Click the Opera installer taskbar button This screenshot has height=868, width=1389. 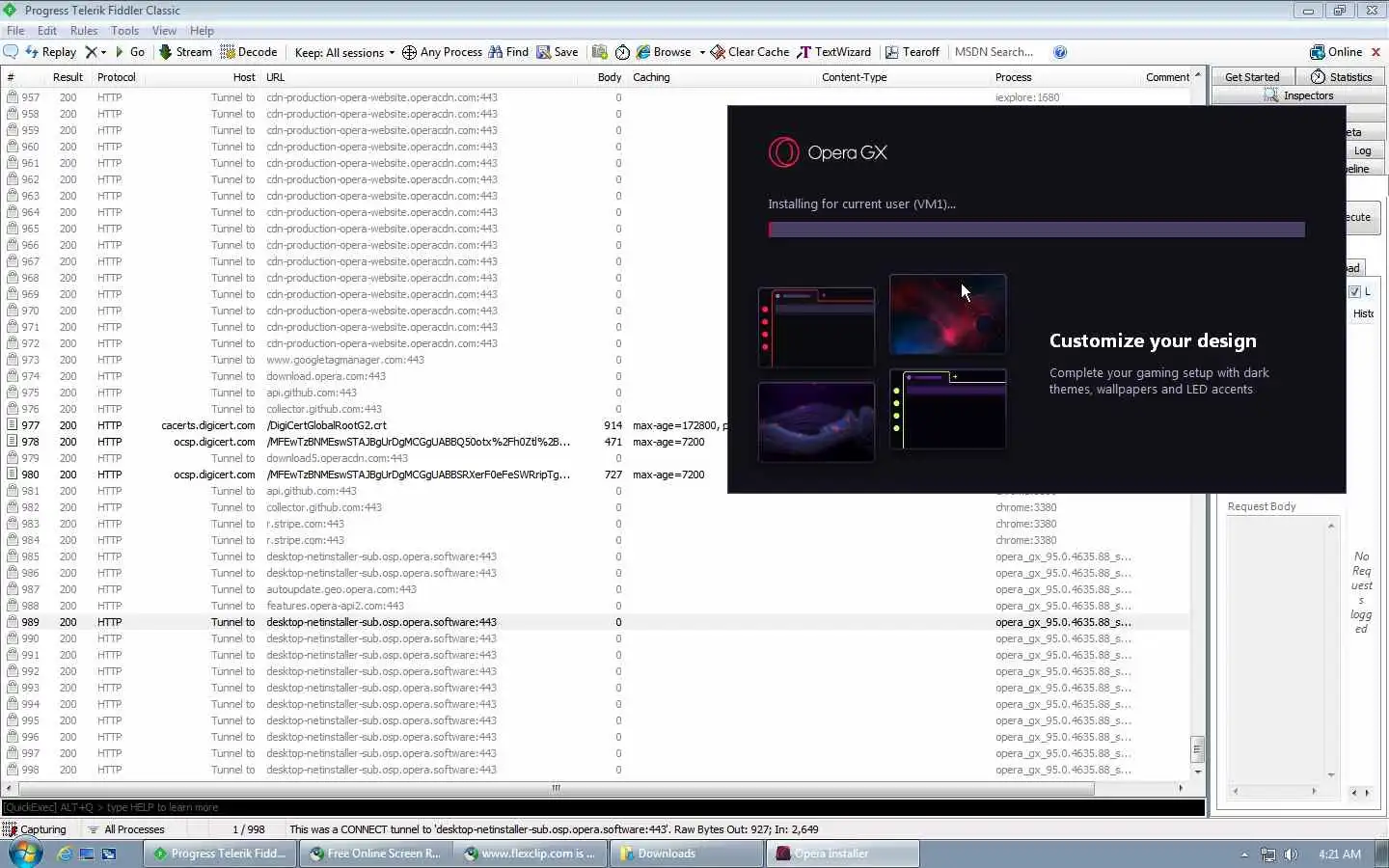click(x=843, y=854)
